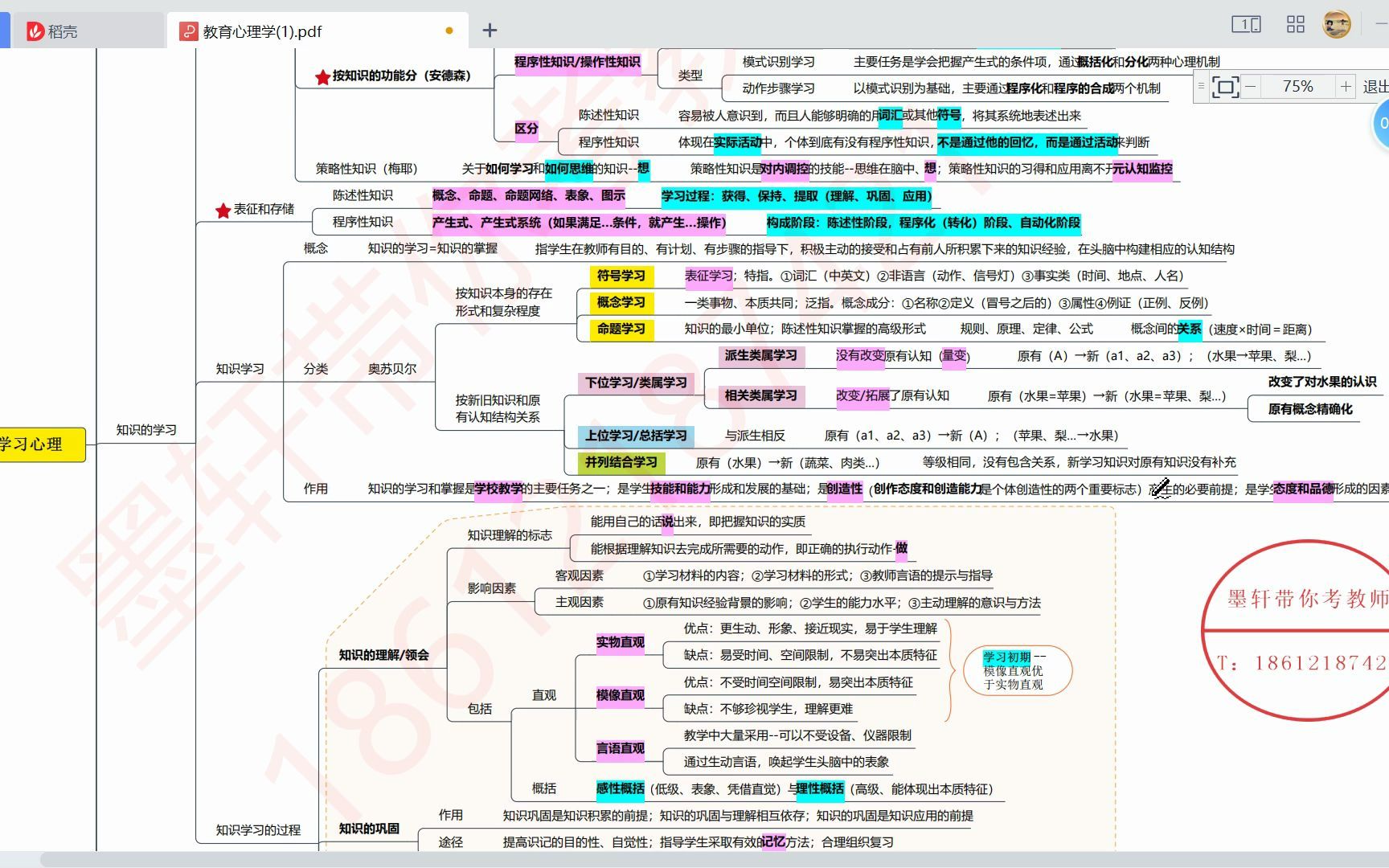Viewport: 1389px width, 868px height.
Task: Click the cyan 感性概括 label
Action: click(x=620, y=789)
